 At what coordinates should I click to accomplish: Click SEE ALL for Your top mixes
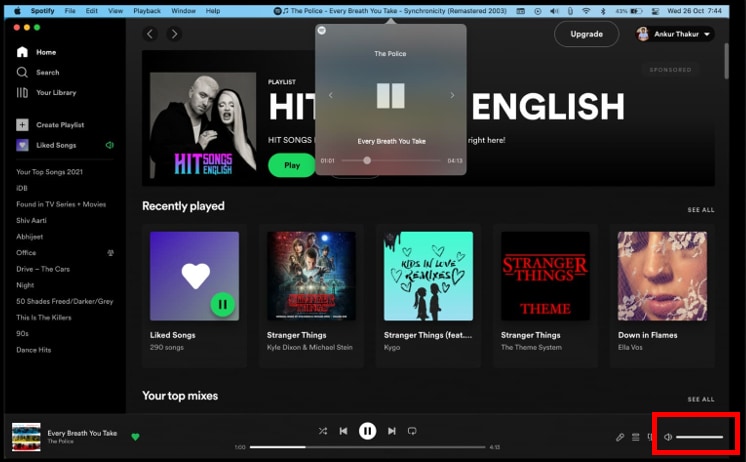[x=701, y=399]
